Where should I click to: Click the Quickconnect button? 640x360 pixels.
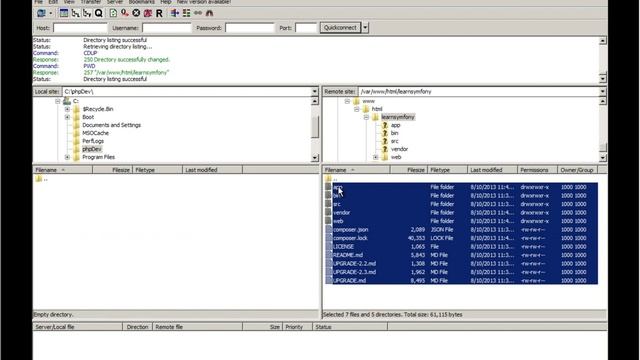point(340,28)
